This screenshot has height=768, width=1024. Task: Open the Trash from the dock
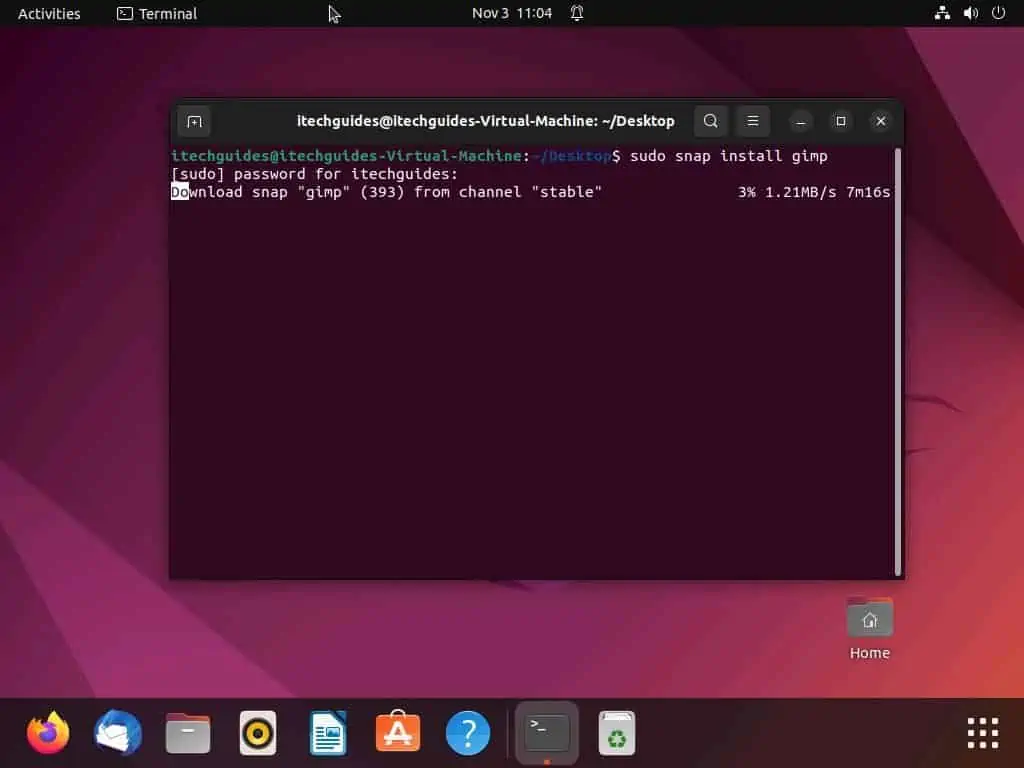616,732
